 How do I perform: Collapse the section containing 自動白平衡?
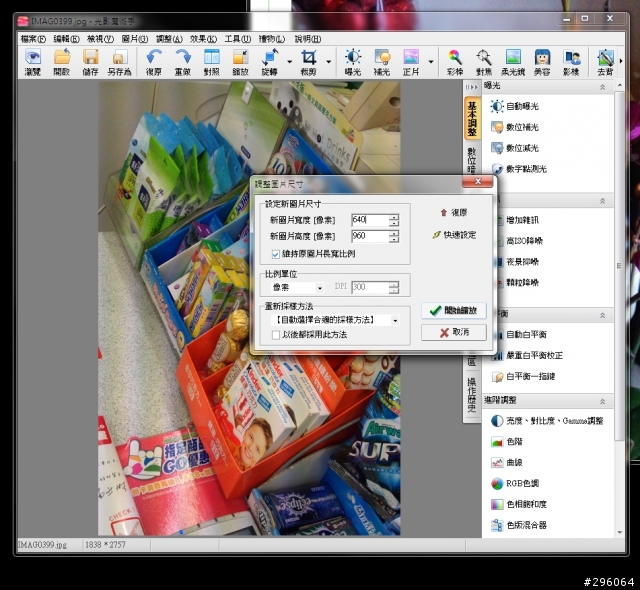click(602, 315)
